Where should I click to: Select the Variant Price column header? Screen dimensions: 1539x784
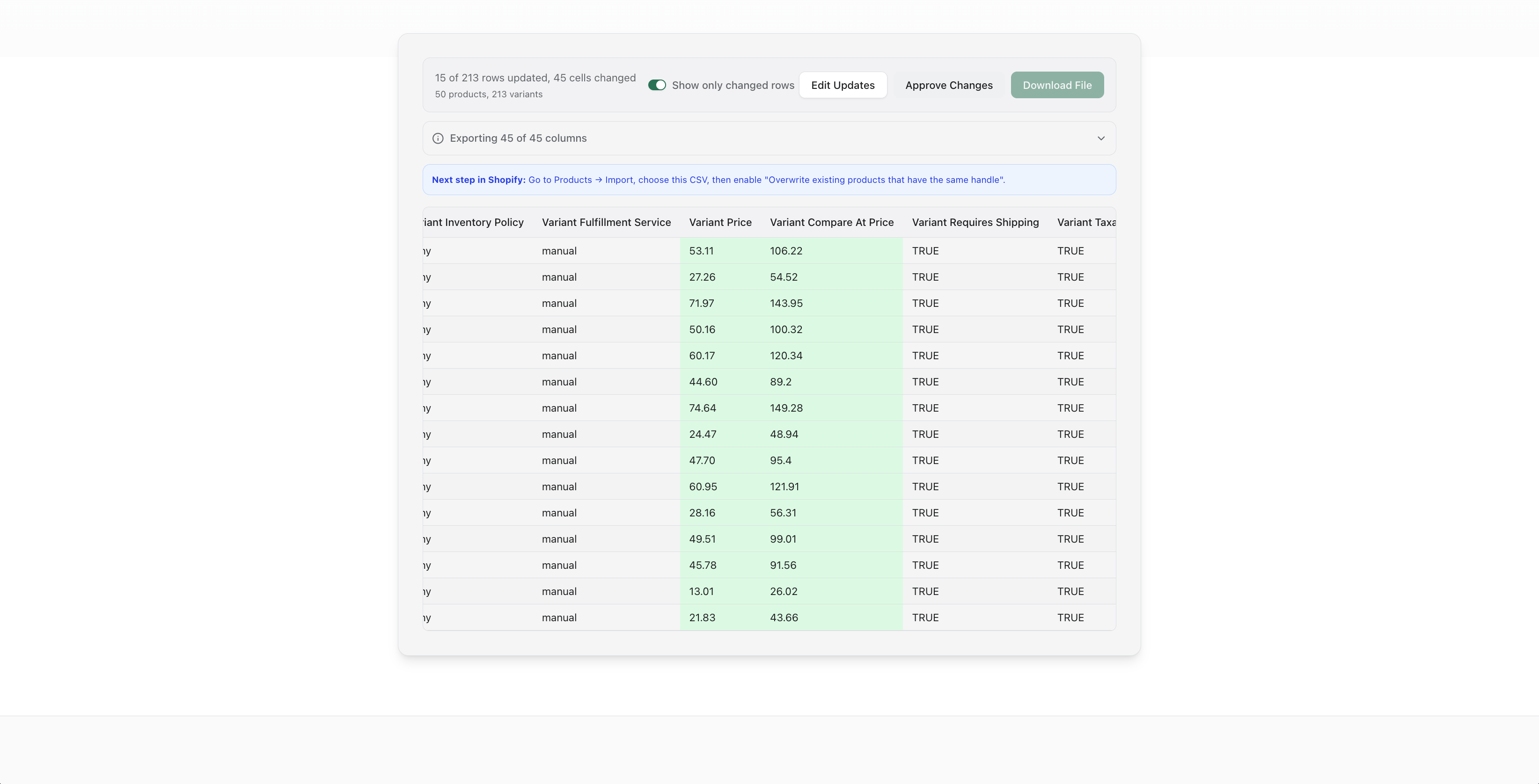720,222
